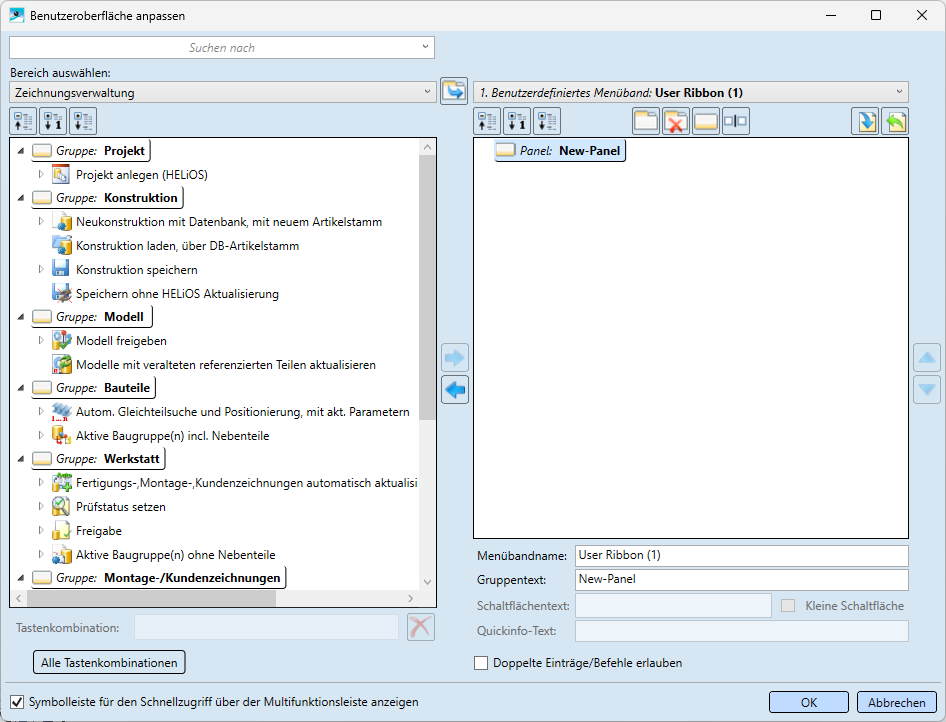Move entry down arrow button
The image size is (946, 722).
tap(927, 390)
